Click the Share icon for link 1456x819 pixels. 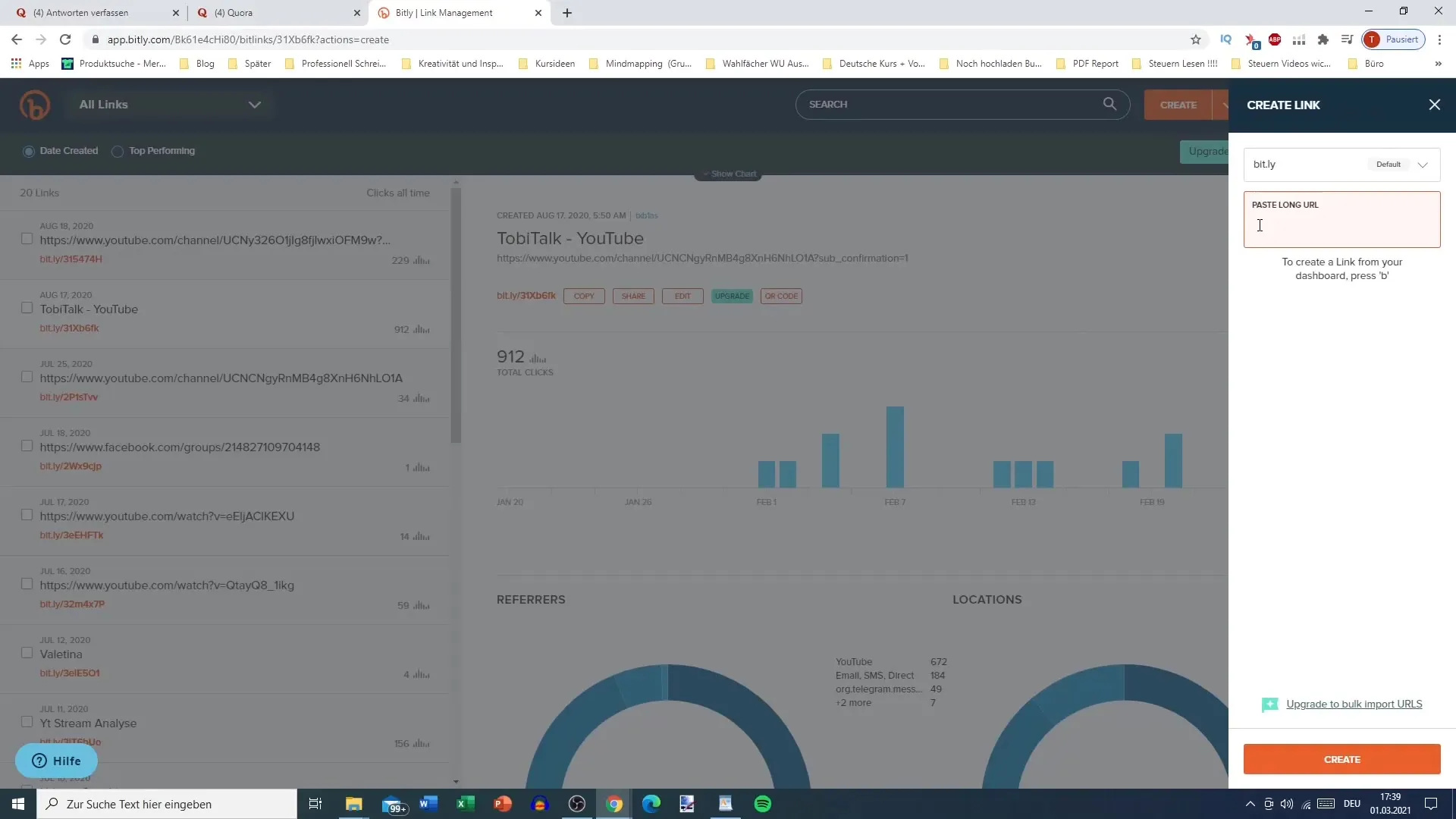633,296
